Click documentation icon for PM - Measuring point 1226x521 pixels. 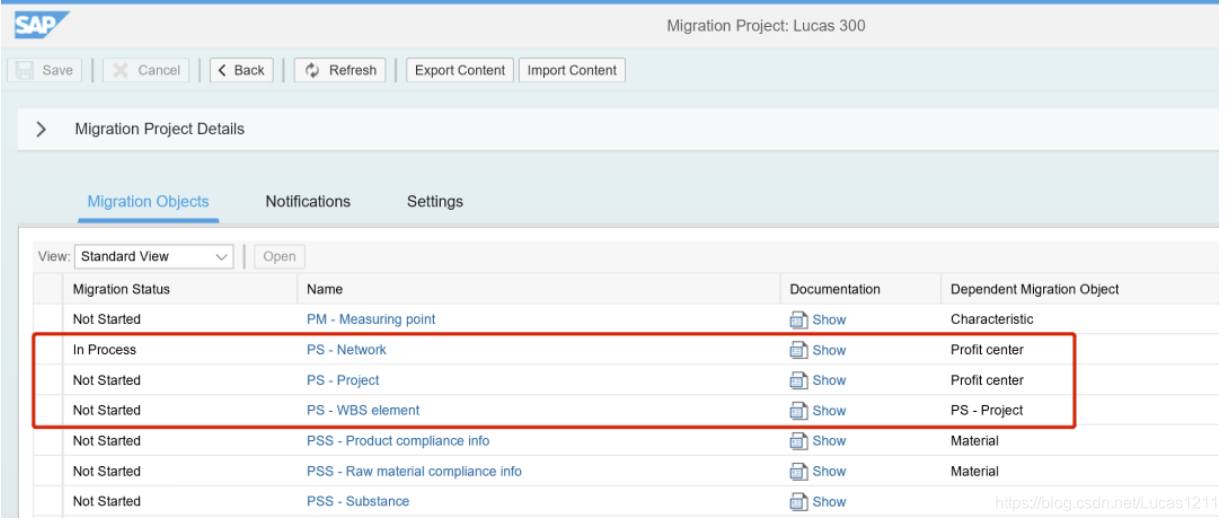[798, 320]
